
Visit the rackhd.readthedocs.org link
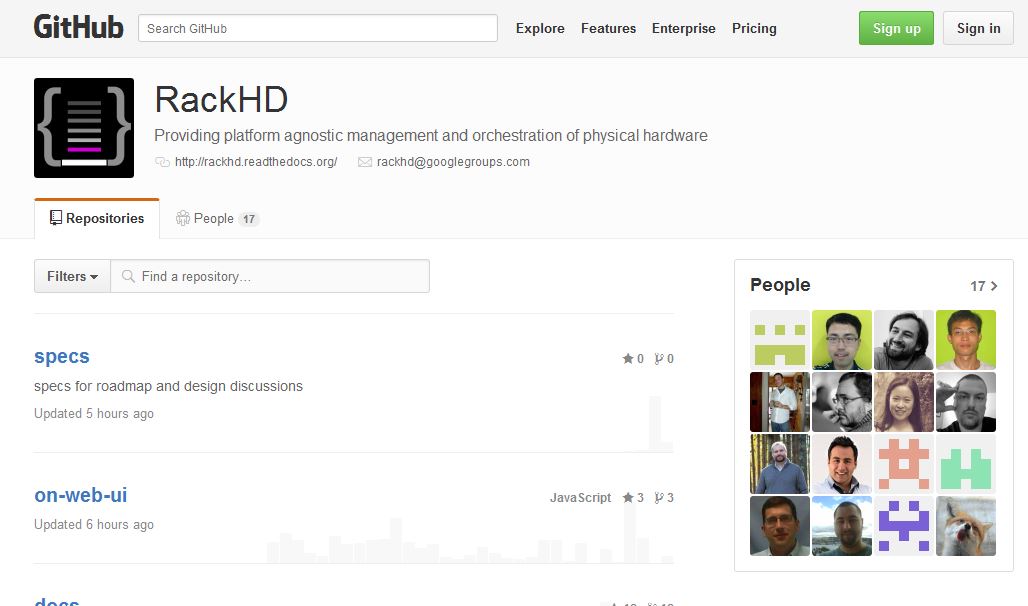pyautogui.click(x=256, y=162)
